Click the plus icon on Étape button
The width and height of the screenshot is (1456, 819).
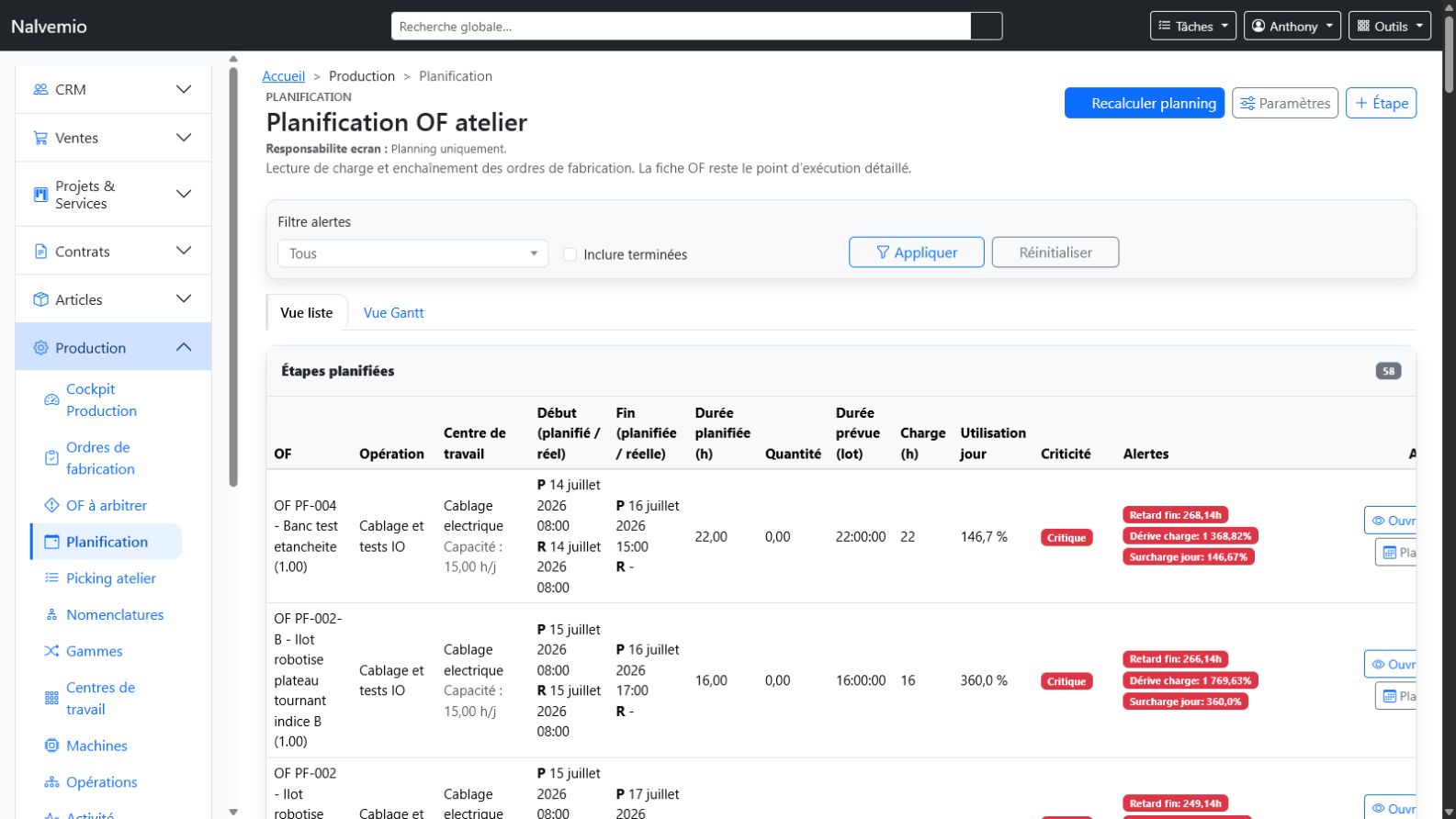(1361, 103)
